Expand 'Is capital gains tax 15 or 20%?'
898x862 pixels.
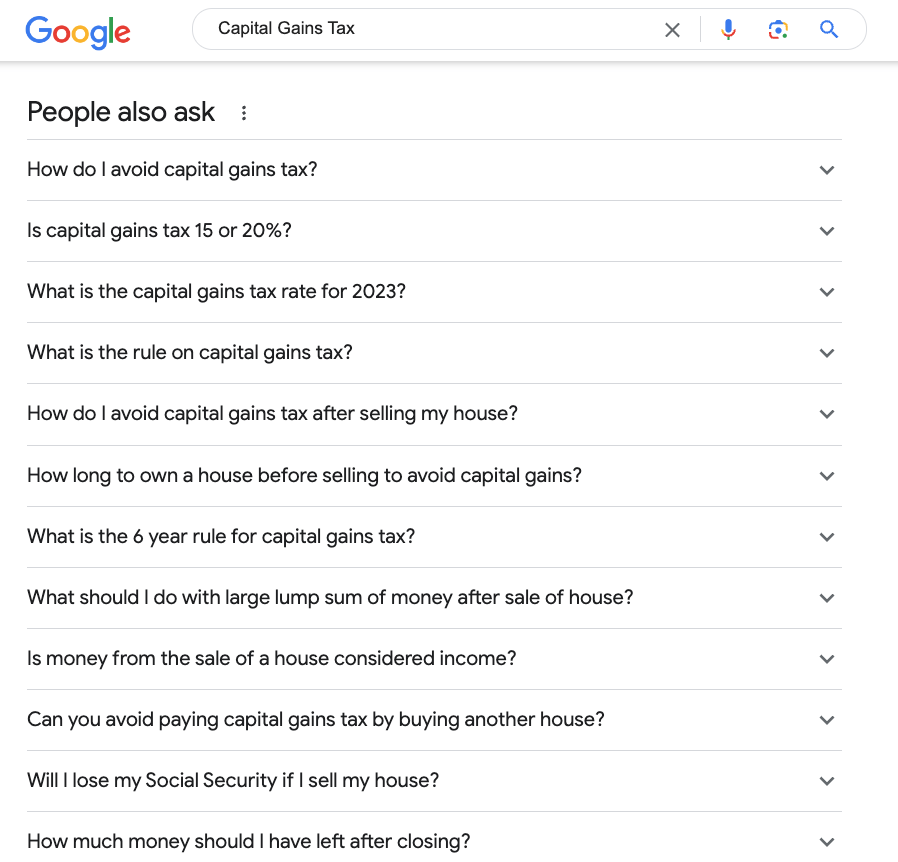point(827,231)
